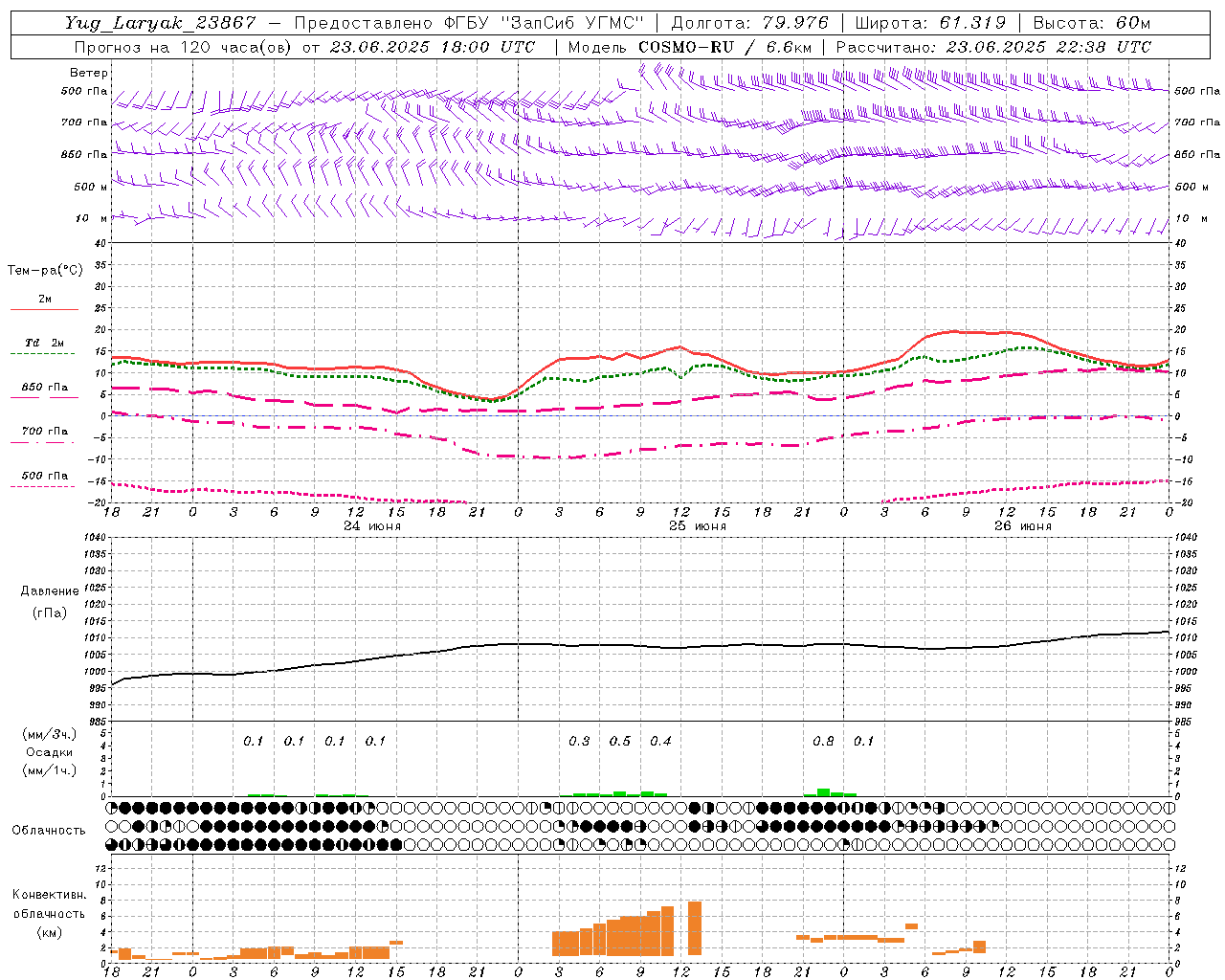Click the 500 м wind level label on the right
This screenshot has height=980, width=1225.
point(1190,187)
